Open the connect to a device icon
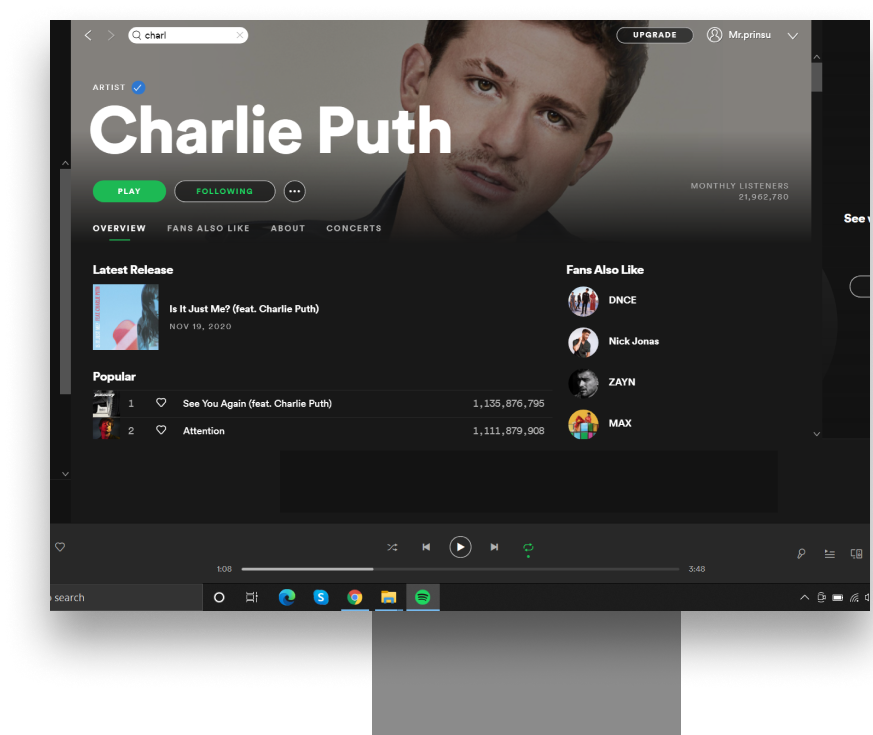The height and width of the screenshot is (735, 873). pos(856,553)
